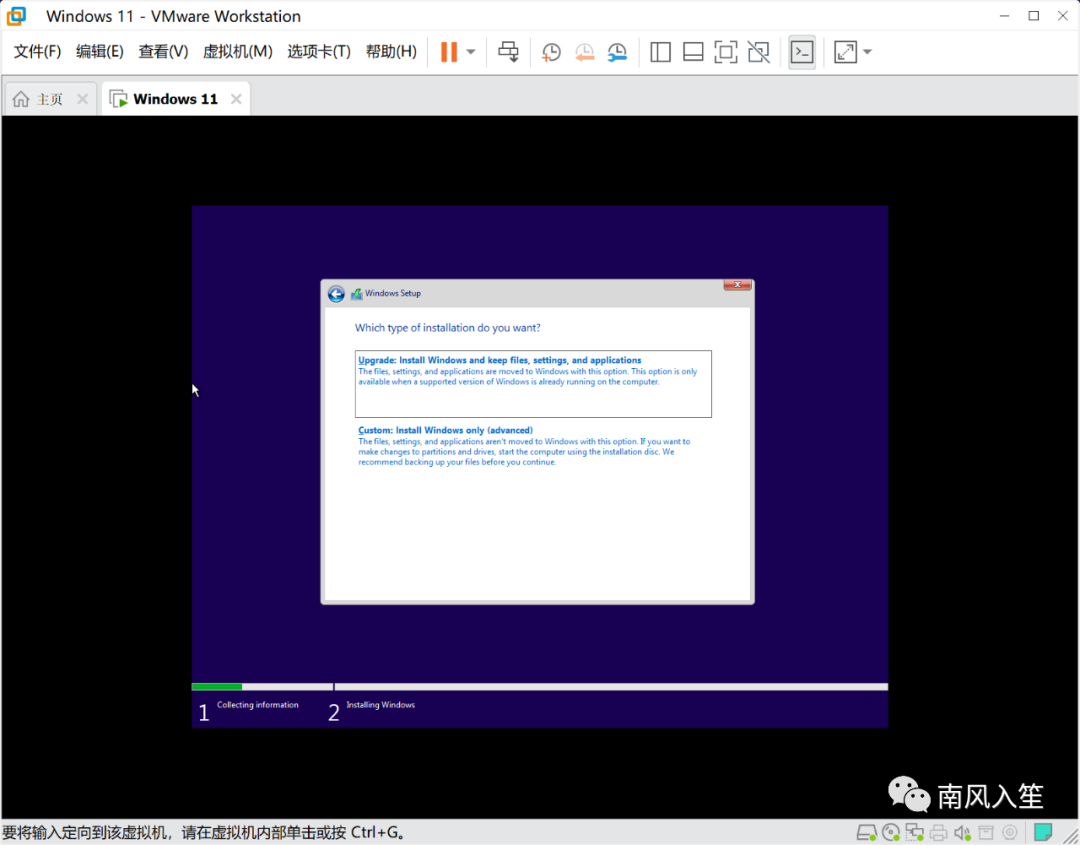Open the 查看(V) menu
Image resolution: width=1080 pixels, height=845 pixels.
(163, 52)
